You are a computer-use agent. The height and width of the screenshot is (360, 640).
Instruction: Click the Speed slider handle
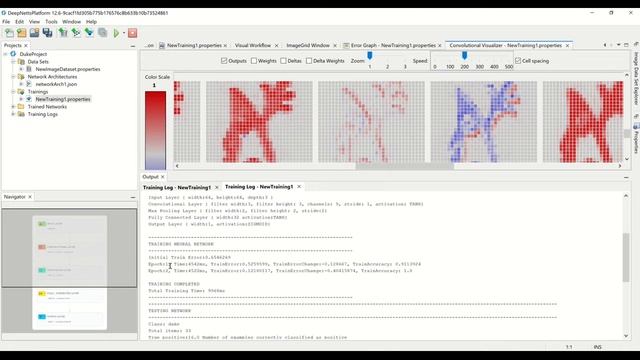coord(464,56)
